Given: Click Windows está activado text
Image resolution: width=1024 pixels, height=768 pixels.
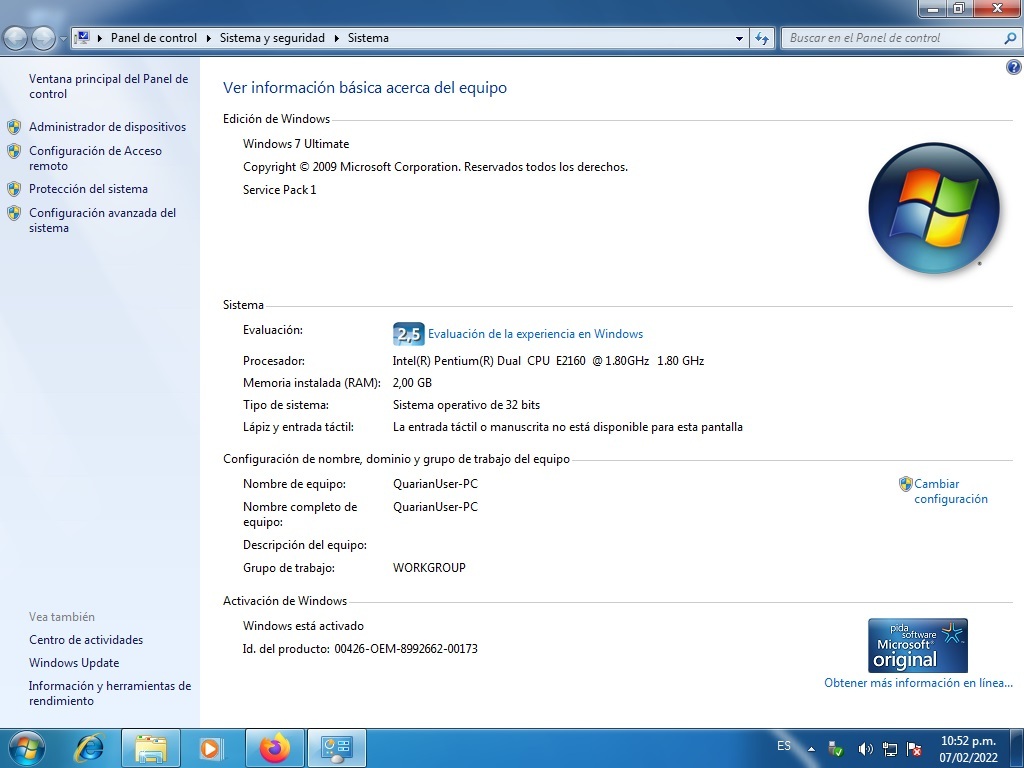Looking at the screenshot, I should 303,626.
